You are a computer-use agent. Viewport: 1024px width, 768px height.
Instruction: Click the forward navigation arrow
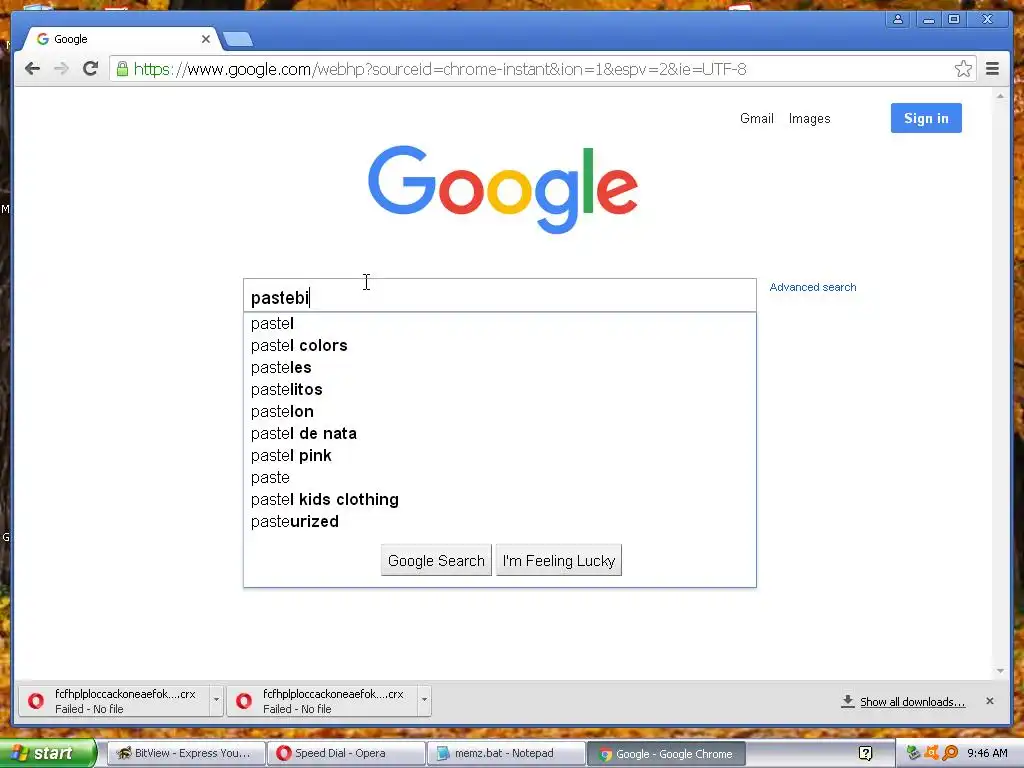[x=61, y=69]
